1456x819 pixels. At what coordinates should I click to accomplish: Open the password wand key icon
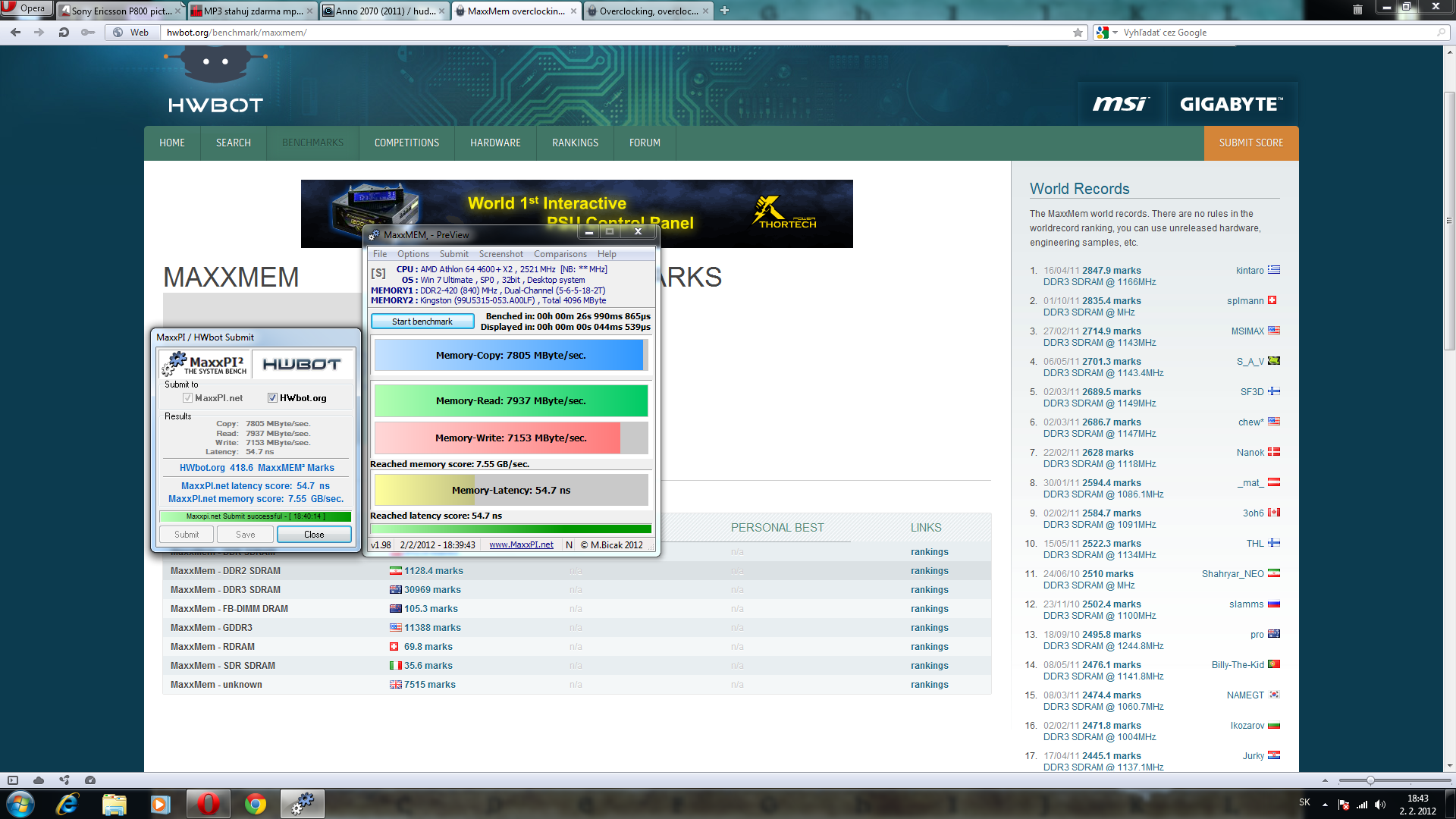tap(88, 33)
